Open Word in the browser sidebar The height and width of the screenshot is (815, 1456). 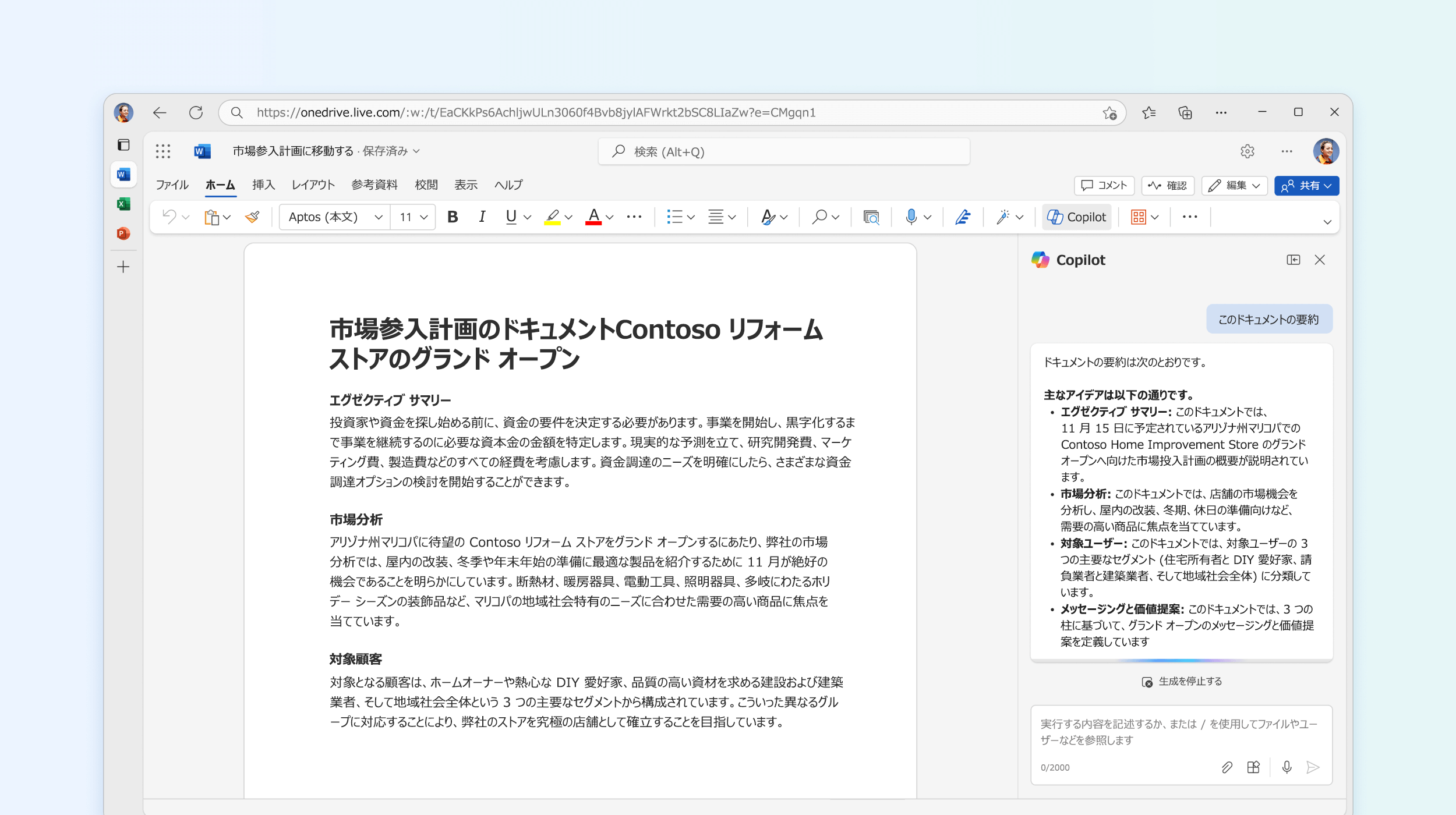pyautogui.click(x=123, y=174)
